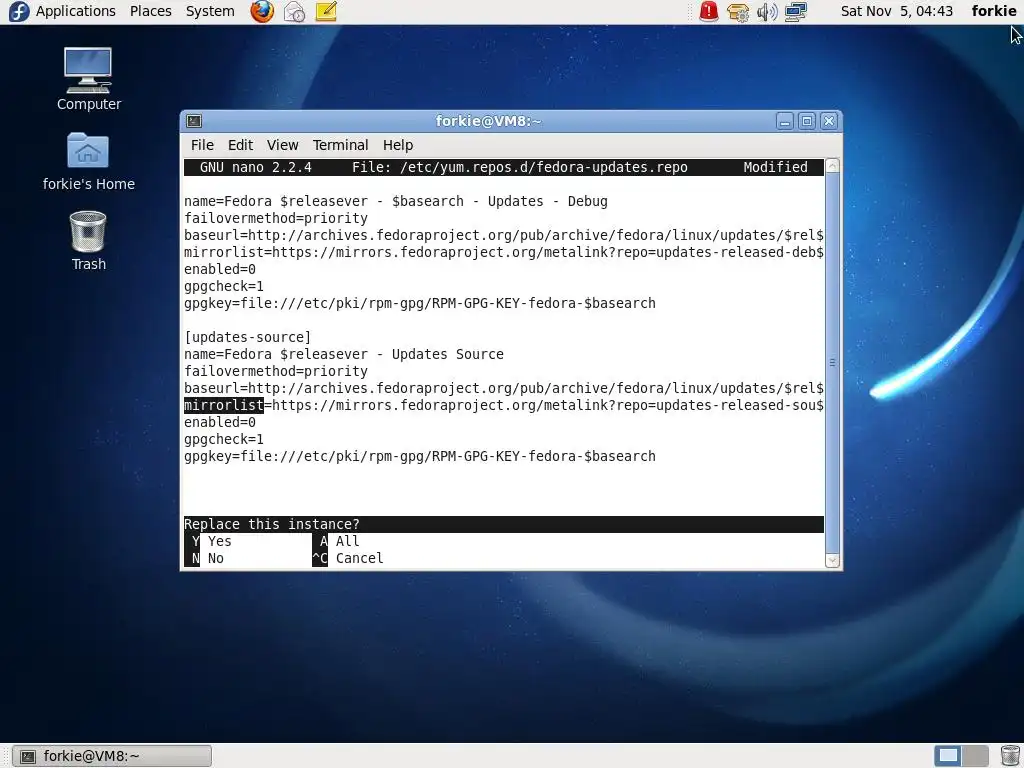This screenshot has width=1024, height=768.
Task: Click the 'name=Fedora $releasever - Updates Source' line
Action: tap(344, 355)
